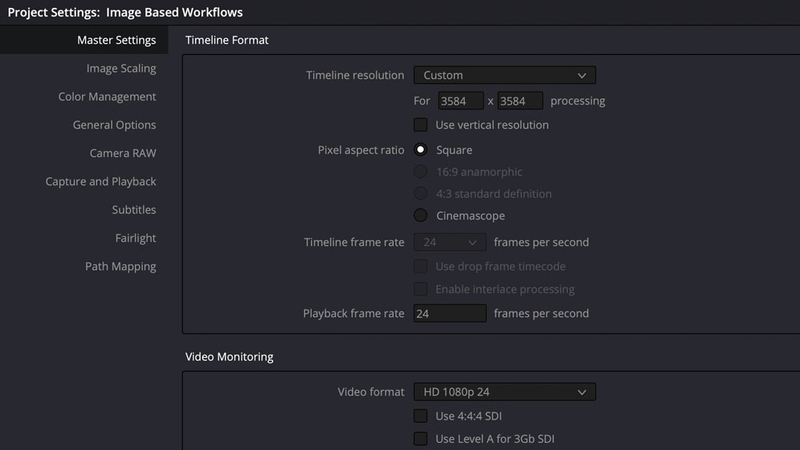Select Square pixel aspect ratio
This screenshot has height=450, width=800.
(421, 150)
